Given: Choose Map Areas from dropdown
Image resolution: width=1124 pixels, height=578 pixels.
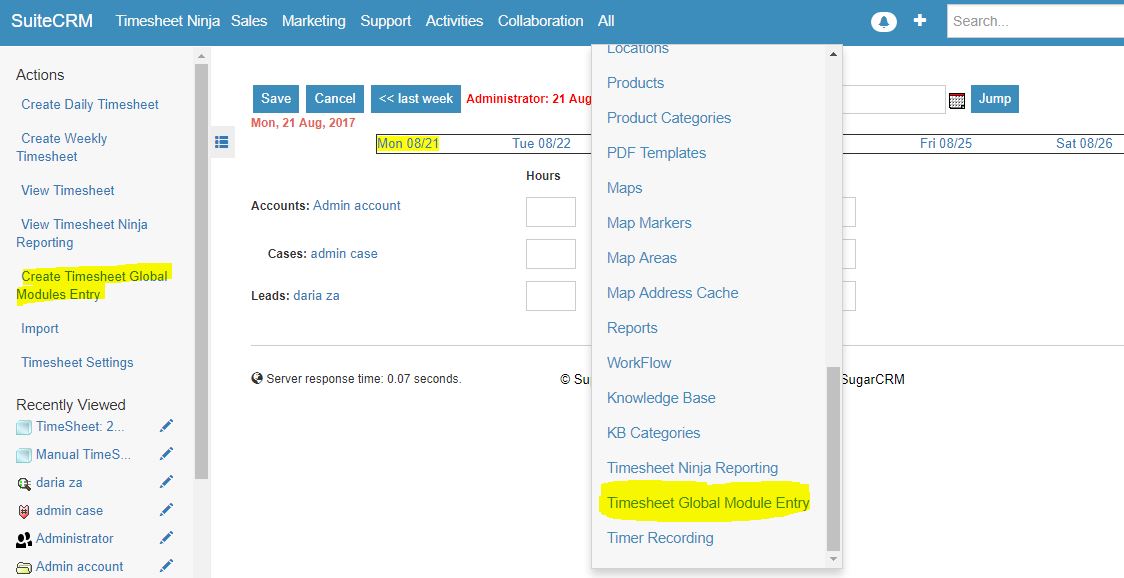Looking at the screenshot, I should [642, 259].
